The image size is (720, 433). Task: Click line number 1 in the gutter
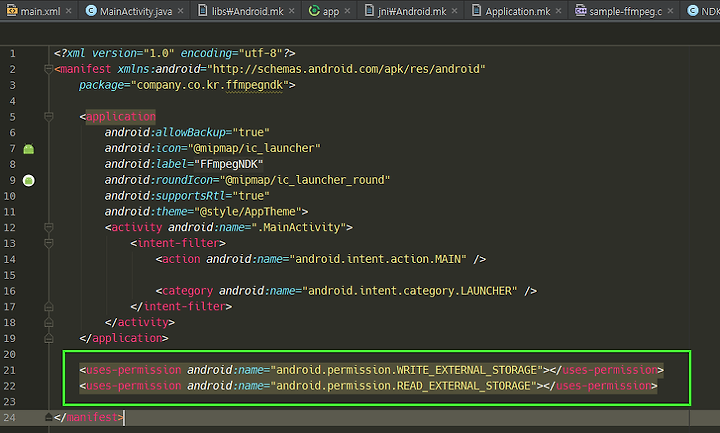coord(13,53)
